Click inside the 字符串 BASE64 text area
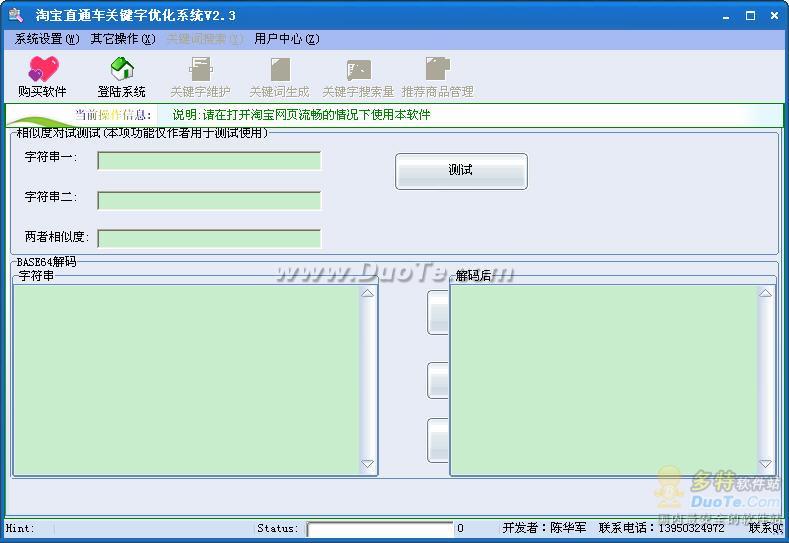The width and height of the screenshot is (789, 543). (186, 380)
